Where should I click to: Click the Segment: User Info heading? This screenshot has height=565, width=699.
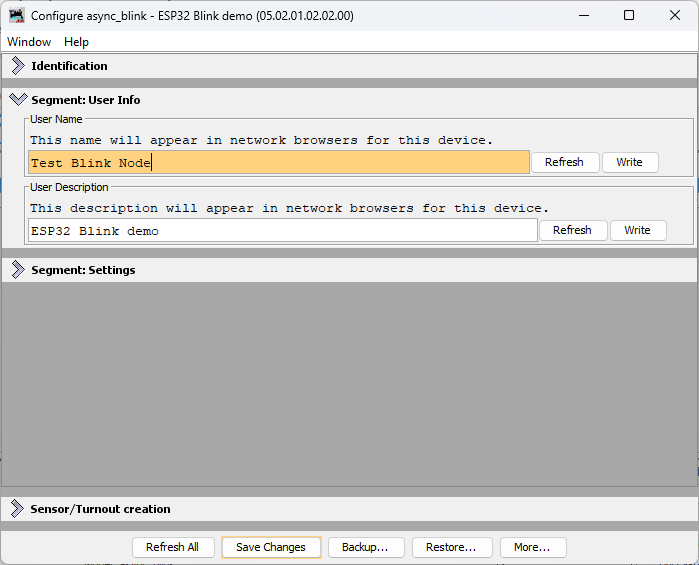click(x=86, y=100)
